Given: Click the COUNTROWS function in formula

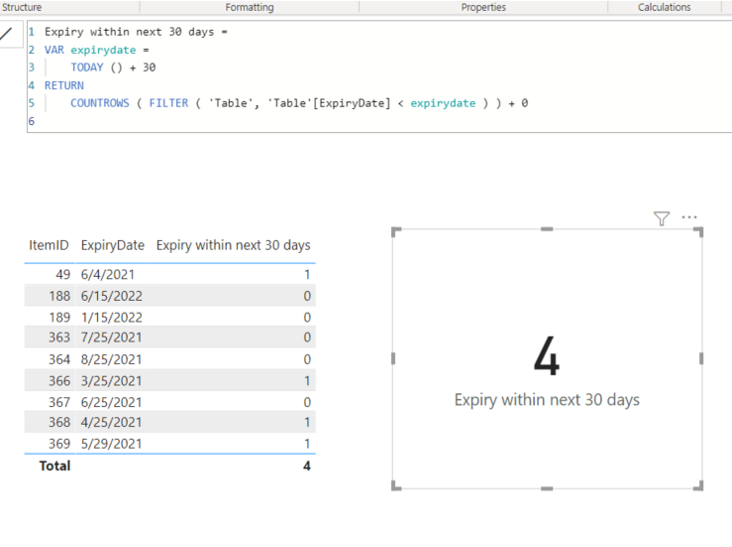Looking at the screenshot, I should (x=99, y=103).
